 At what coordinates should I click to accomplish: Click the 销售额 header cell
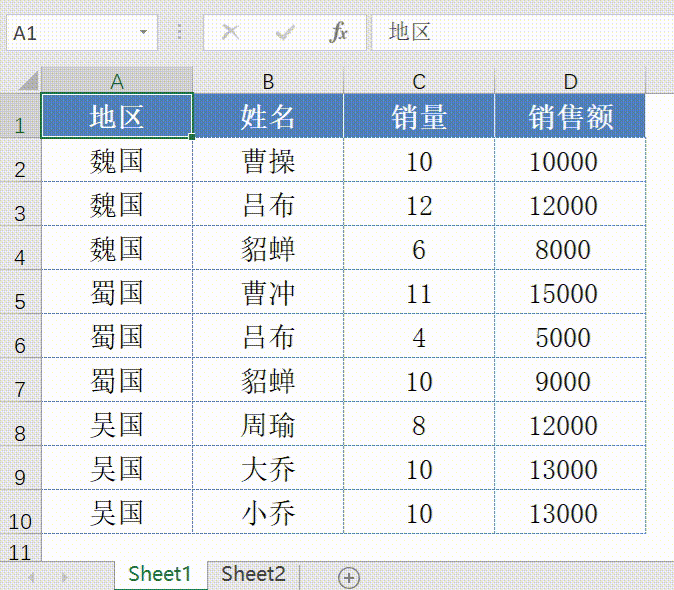[570, 116]
